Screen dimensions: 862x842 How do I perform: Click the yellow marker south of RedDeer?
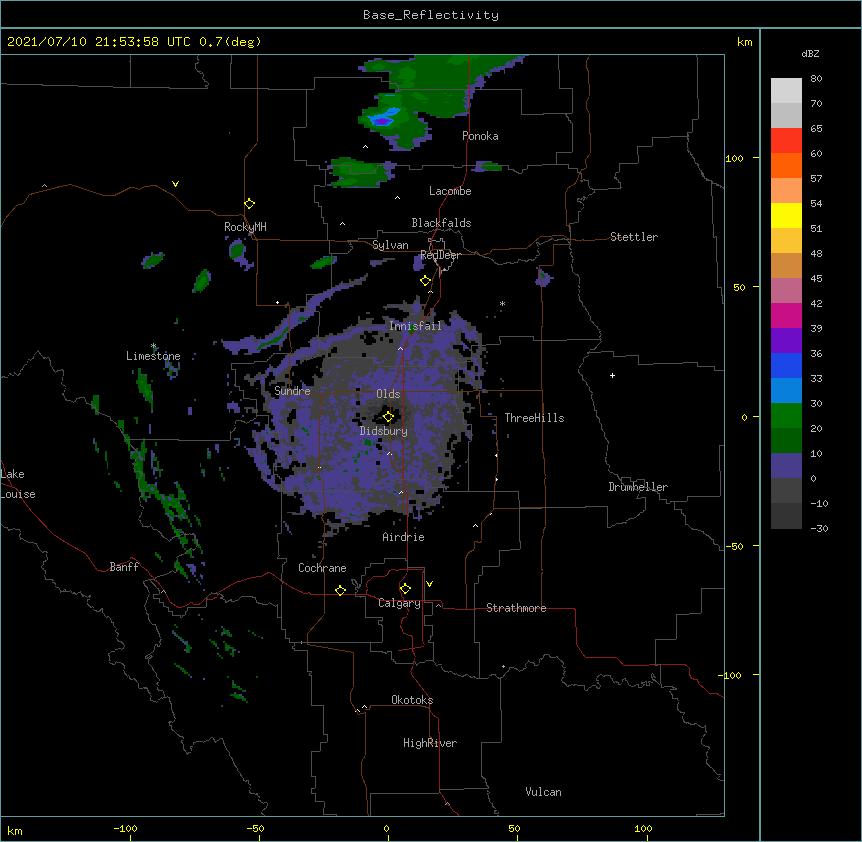tap(426, 281)
